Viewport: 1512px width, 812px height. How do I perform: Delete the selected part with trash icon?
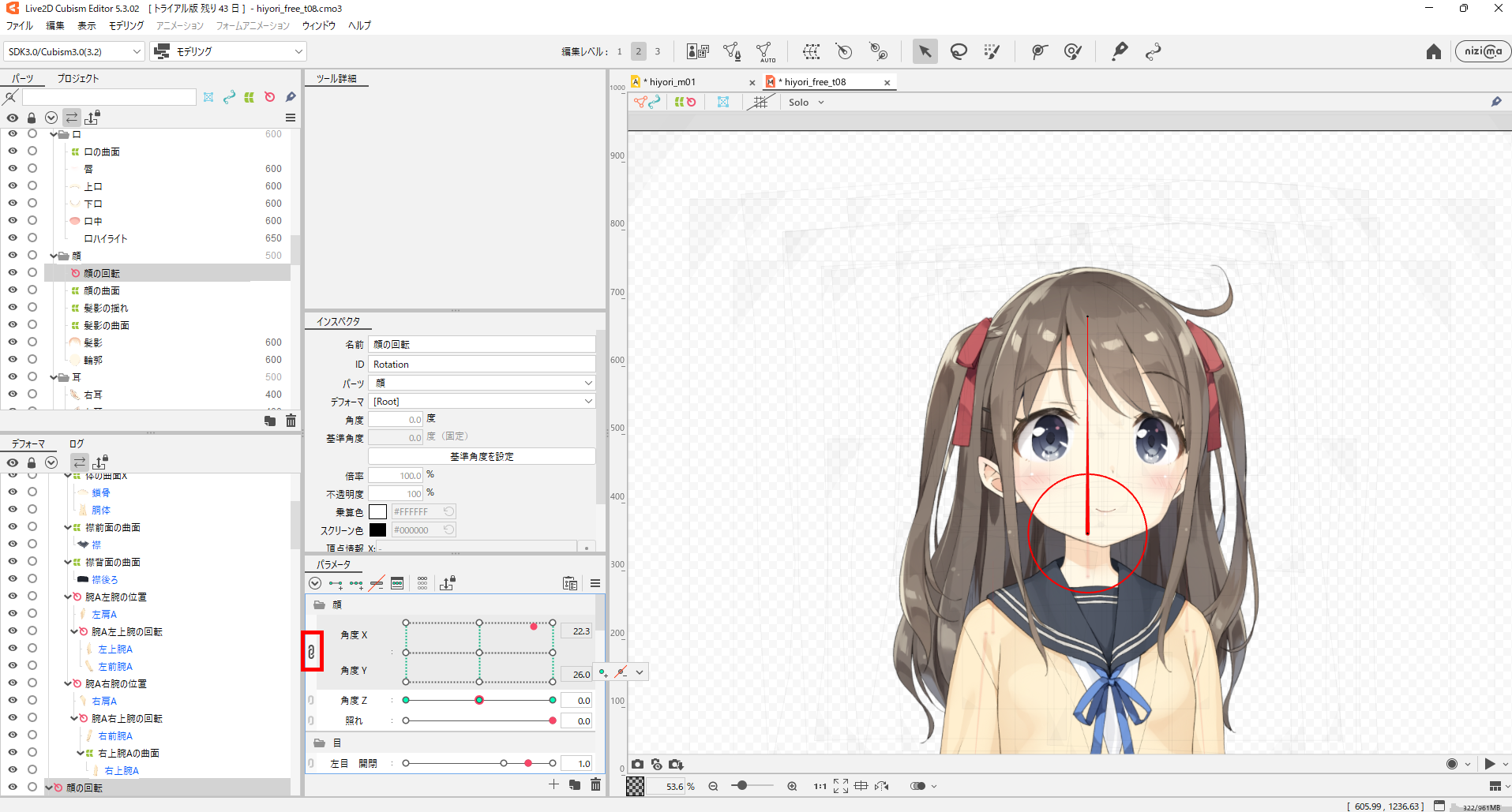click(x=291, y=421)
